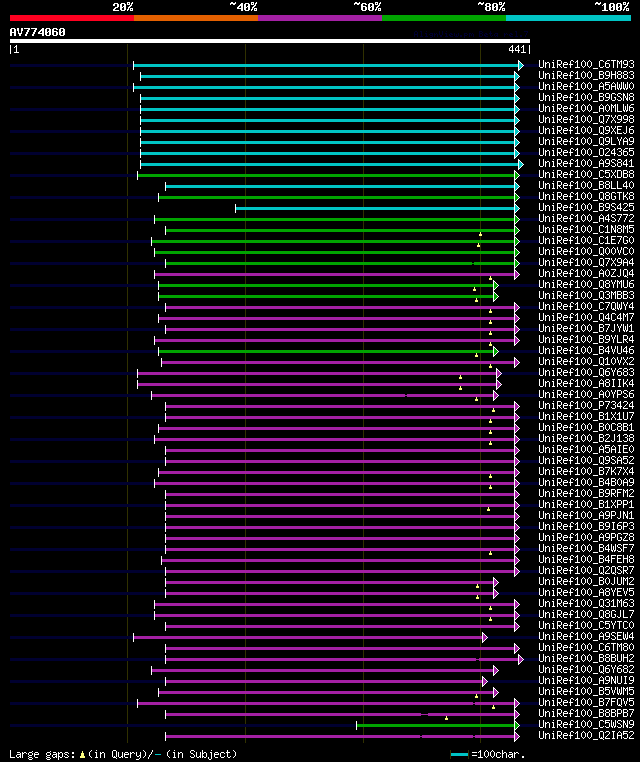The height and width of the screenshot is (762, 640).
Task: Select the UniRef100_Q9SA52 label
Action: click(586, 461)
